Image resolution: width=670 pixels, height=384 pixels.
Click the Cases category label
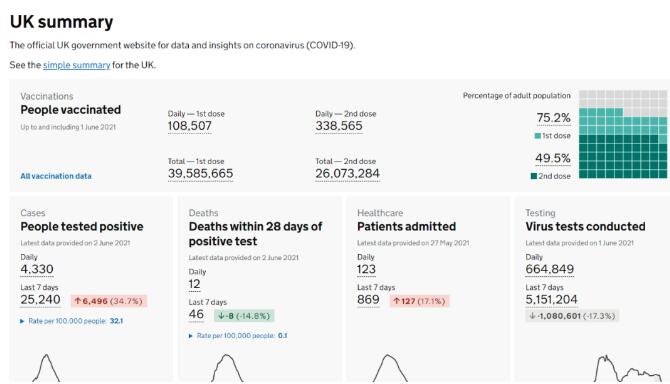33,213
